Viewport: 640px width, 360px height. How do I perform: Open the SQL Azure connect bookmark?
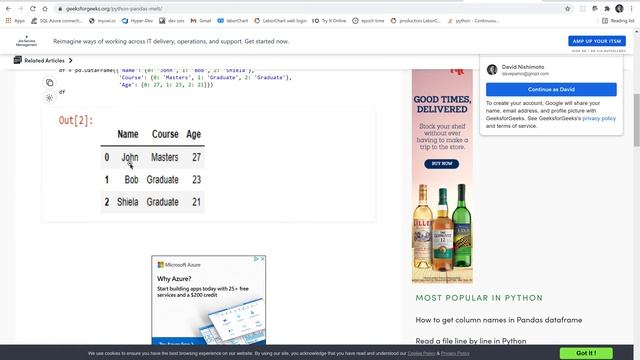(x=57, y=21)
